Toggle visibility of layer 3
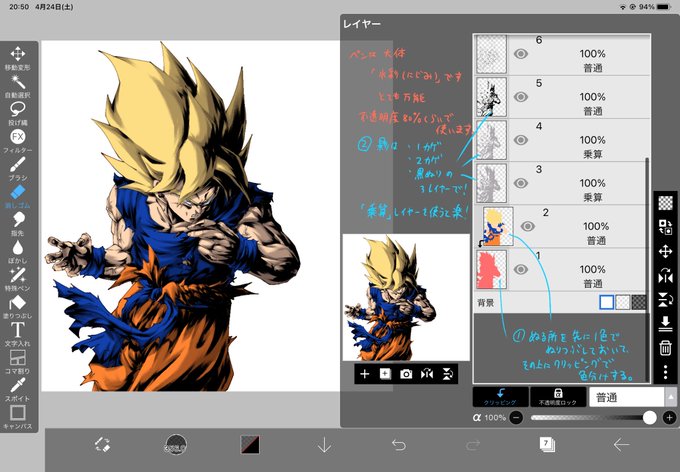The height and width of the screenshot is (472, 680). [x=521, y=183]
